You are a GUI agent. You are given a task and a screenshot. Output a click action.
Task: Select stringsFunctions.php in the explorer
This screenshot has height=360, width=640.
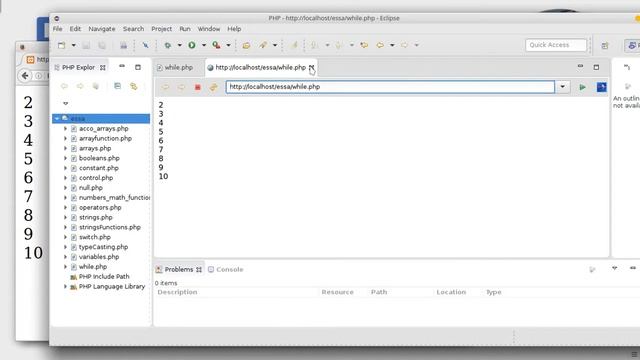point(109,227)
